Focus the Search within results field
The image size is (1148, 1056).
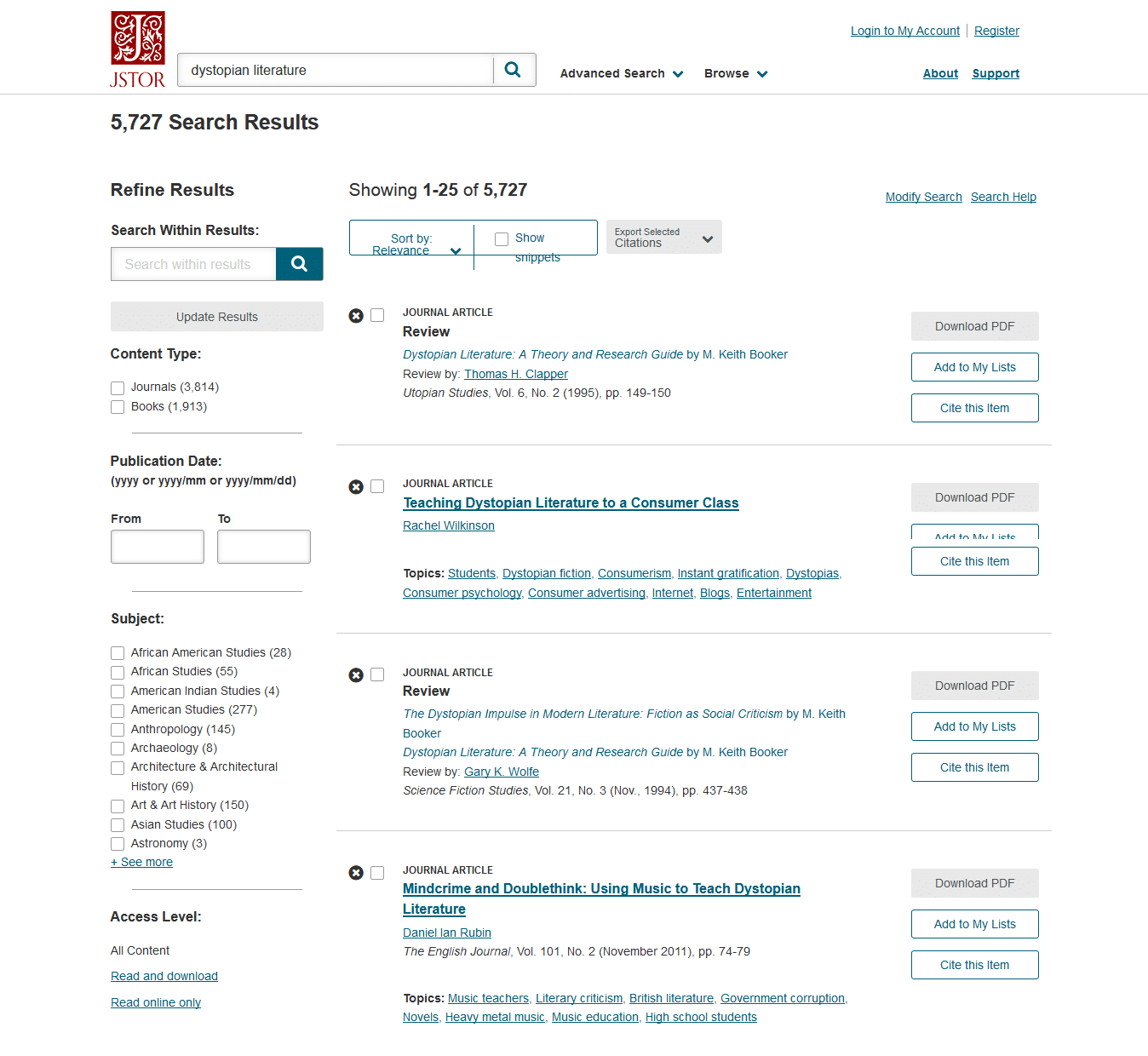(193, 264)
